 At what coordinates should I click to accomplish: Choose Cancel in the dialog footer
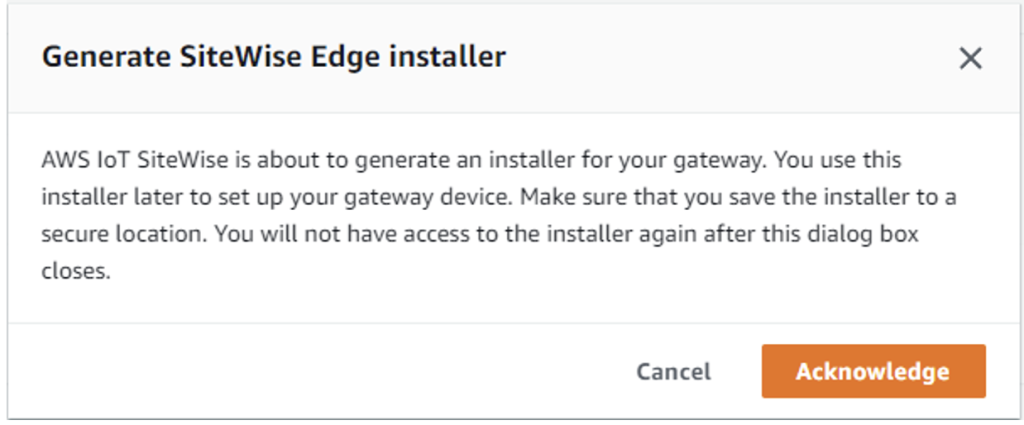pyautogui.click(x=673, y=372)
